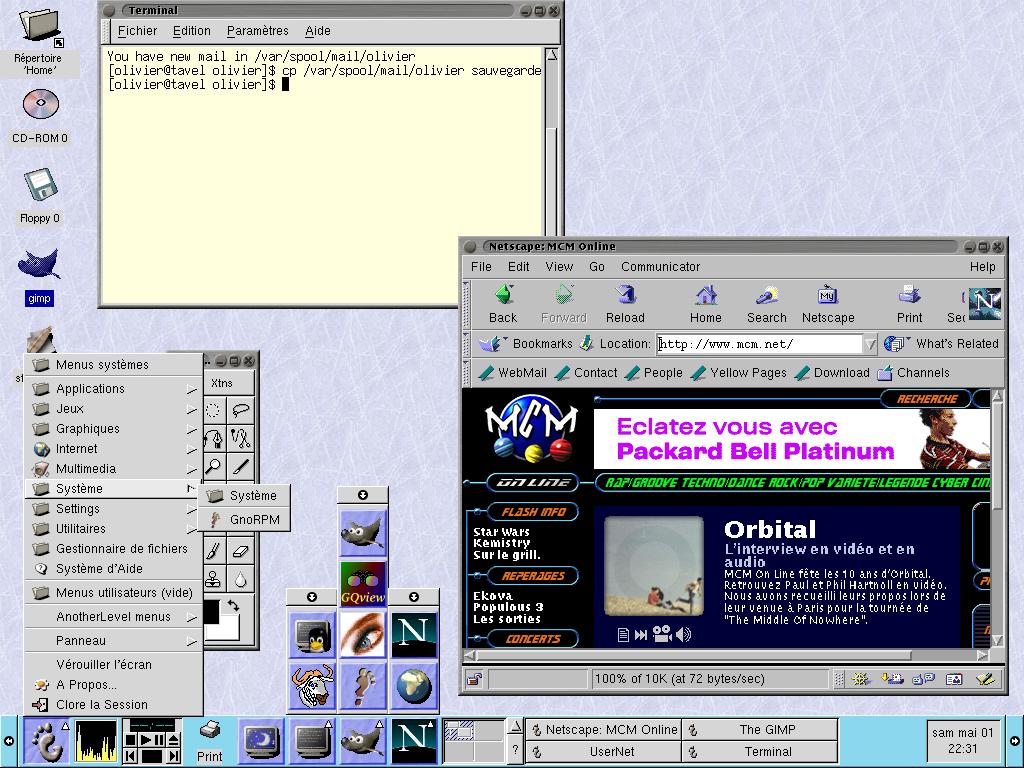1024x768 pixels.
Task: Open Composer from Netscape component bar
Action: (x=985, y=679)
